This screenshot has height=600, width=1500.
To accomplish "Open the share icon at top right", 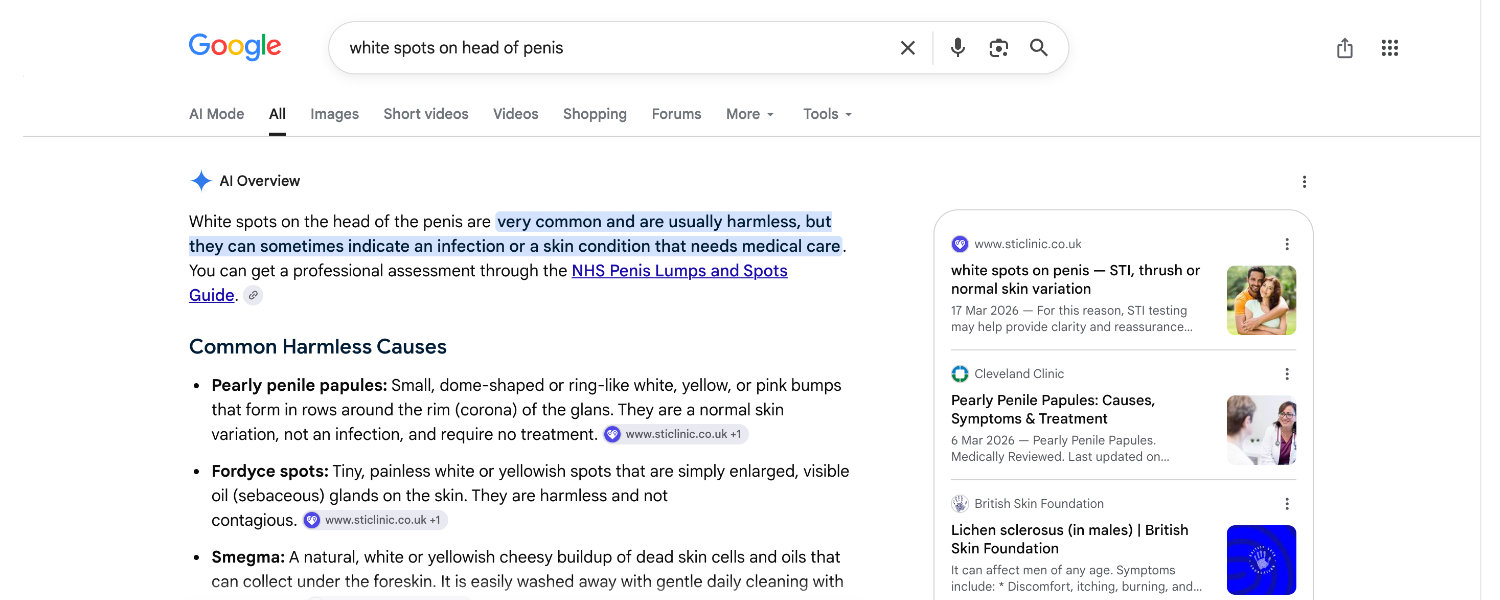I will click(1345, 48).
